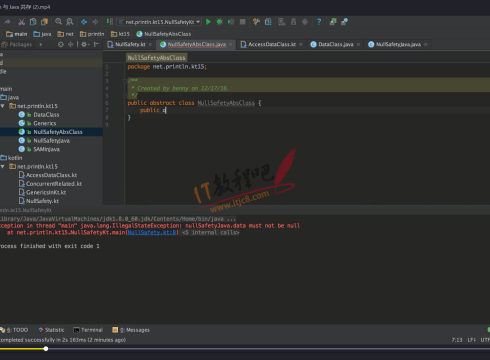Image resolution: width=490 pixels, height=360 pixels.
Task: Open the Packages panel gear settings
Action: click(x=84, y=44)
